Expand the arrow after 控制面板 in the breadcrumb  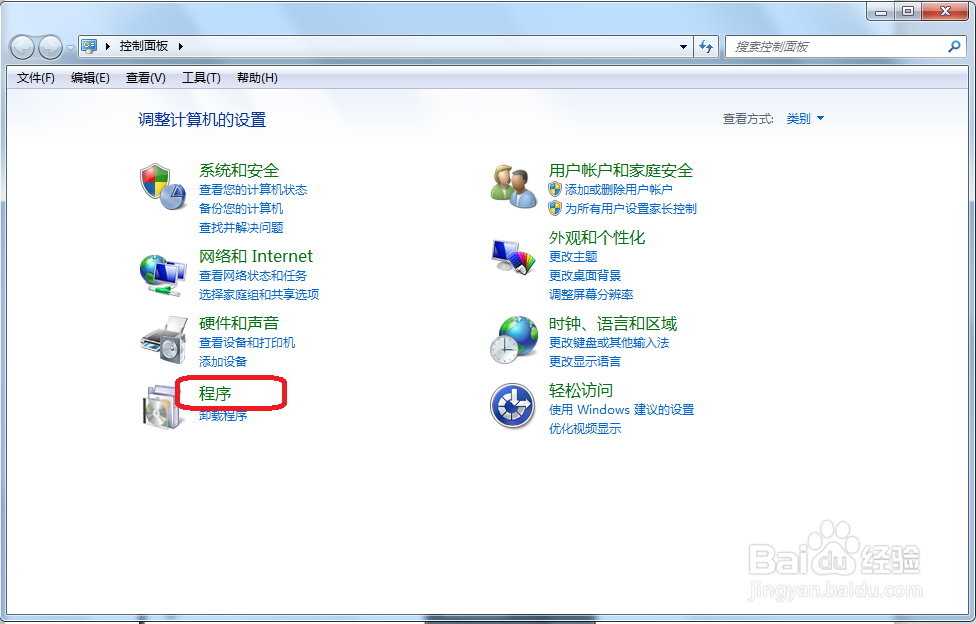coord(181,46)
